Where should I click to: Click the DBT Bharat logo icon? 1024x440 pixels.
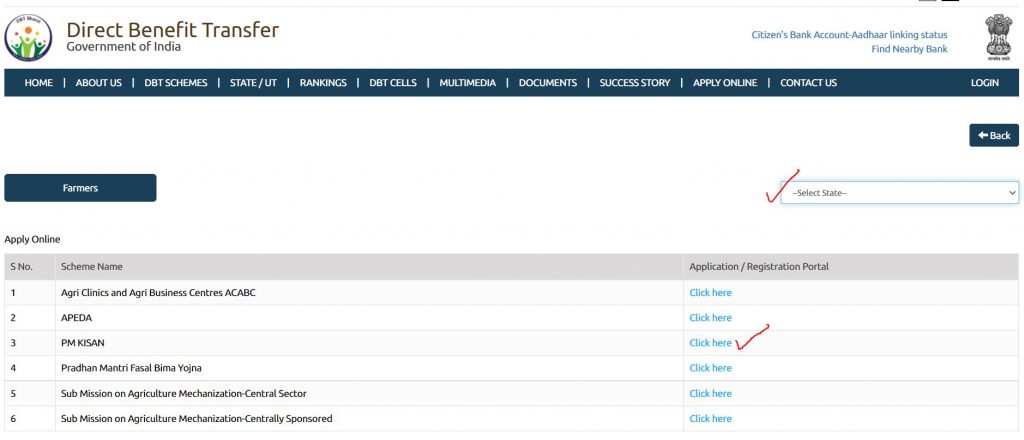[x=28, y=38]
